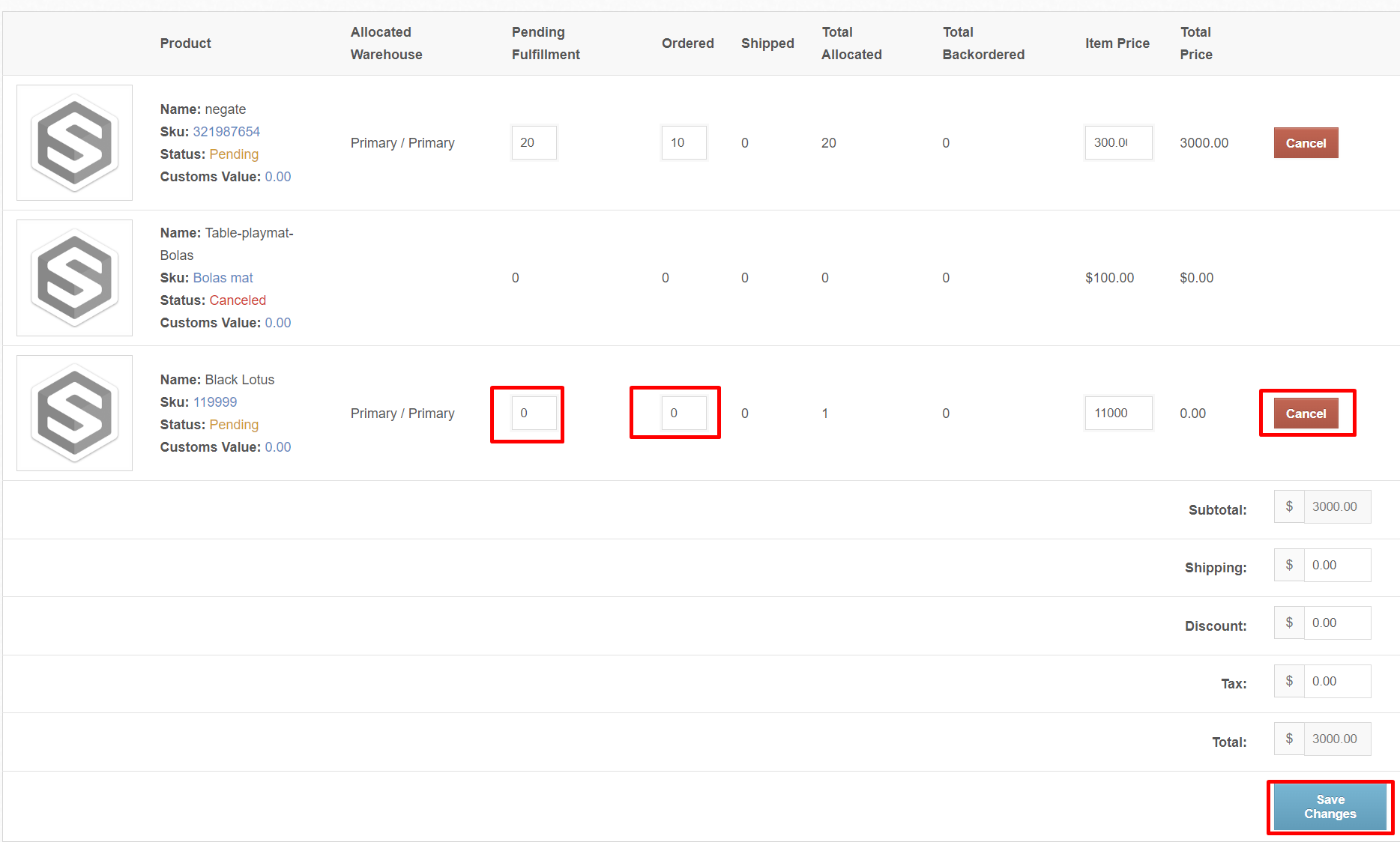The width and height of the screenshot is (1400, 842).
Task: Edit the negate Item Price field
Action: [1117, 142]
